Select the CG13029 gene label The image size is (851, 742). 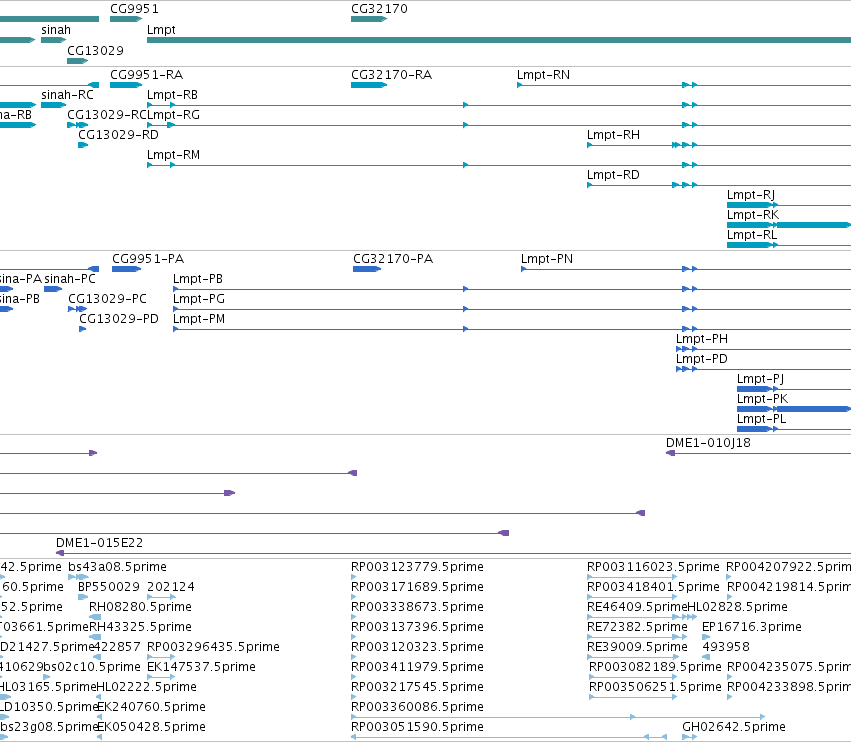click(x=96, y=50)
